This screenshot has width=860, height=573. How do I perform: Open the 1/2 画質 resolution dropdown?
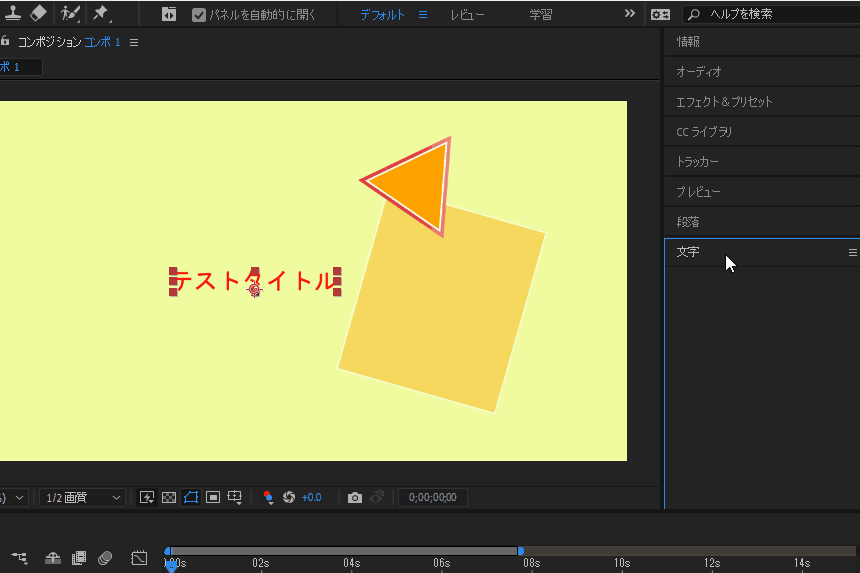click(82, 497)
